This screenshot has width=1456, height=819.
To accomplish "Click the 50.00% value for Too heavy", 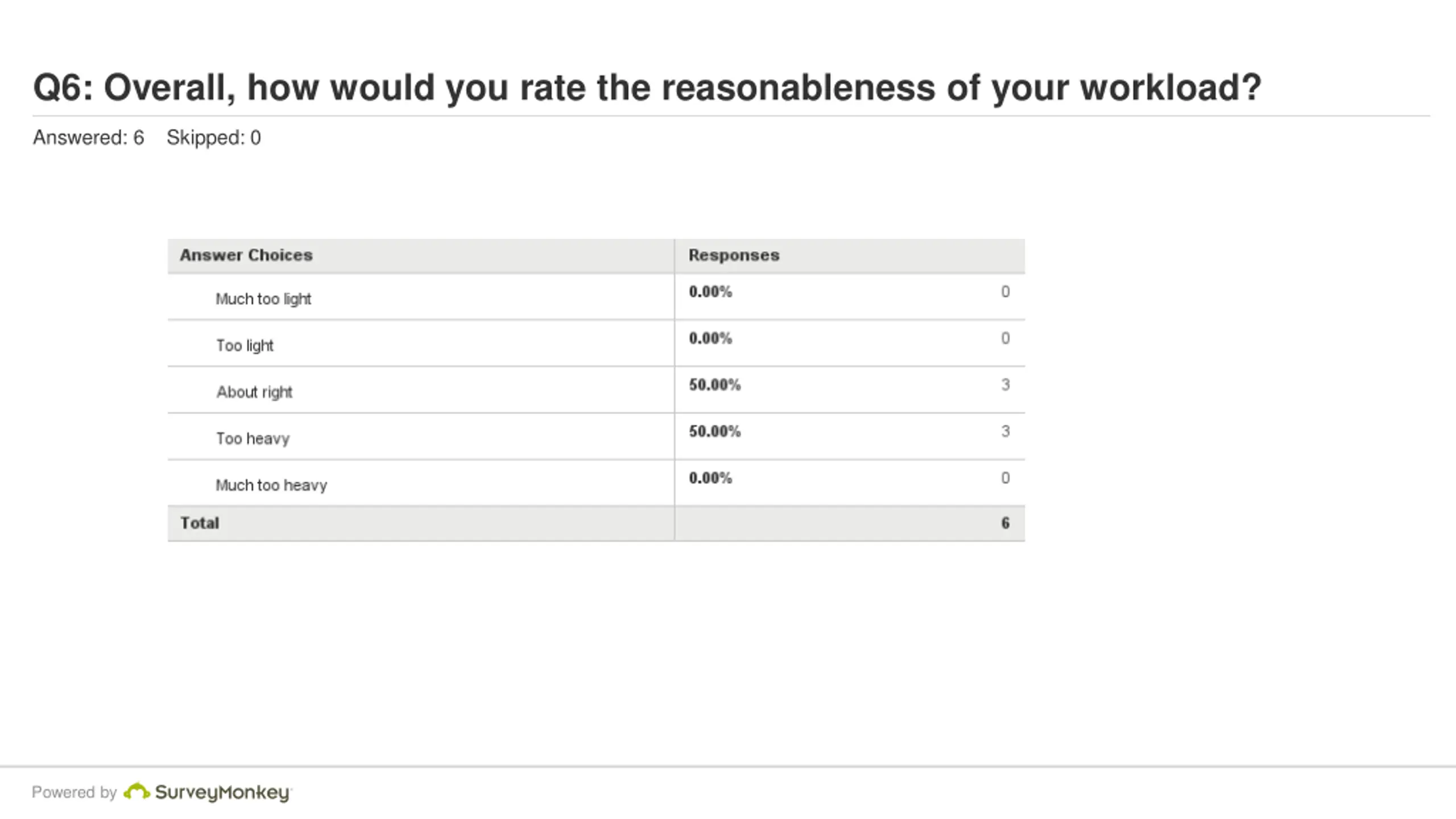I will 715,432.
